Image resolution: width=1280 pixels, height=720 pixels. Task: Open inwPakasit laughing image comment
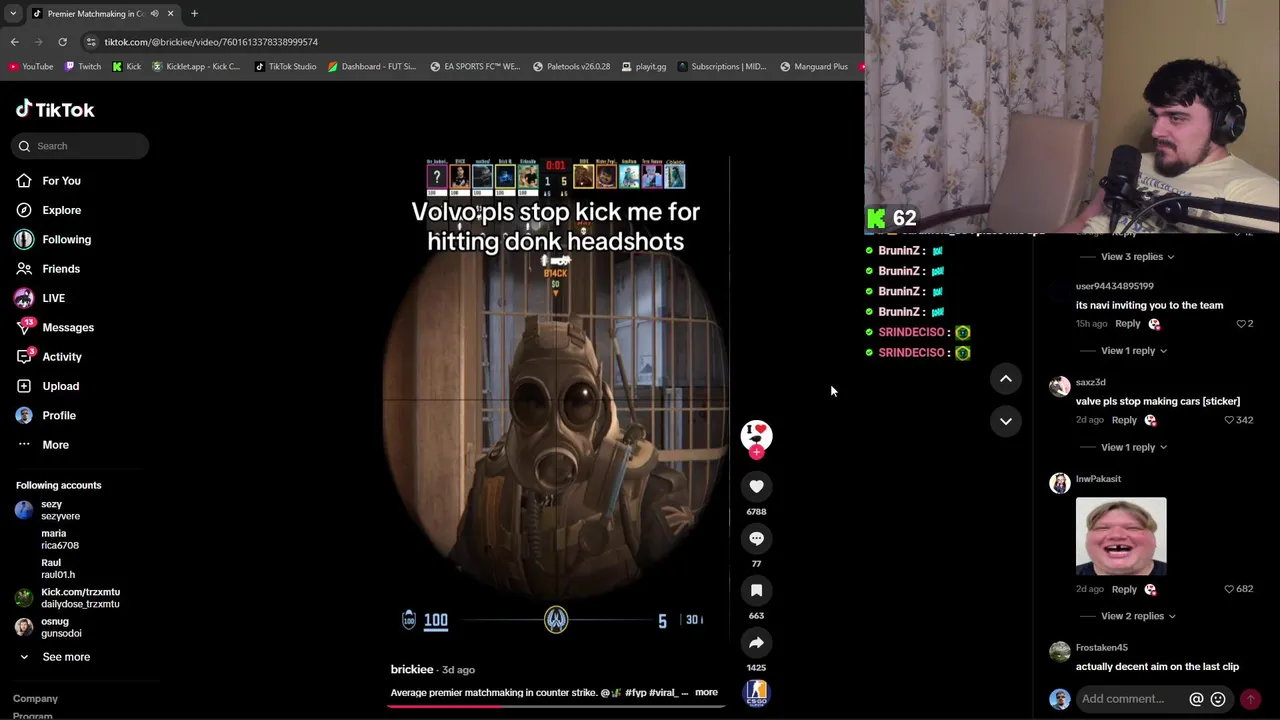tap(1121, 536)
